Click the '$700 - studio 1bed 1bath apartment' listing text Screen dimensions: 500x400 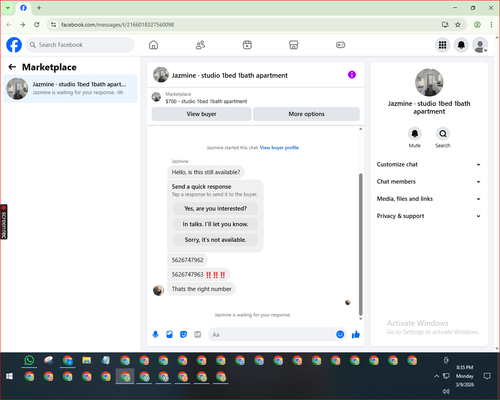point(206,101)
